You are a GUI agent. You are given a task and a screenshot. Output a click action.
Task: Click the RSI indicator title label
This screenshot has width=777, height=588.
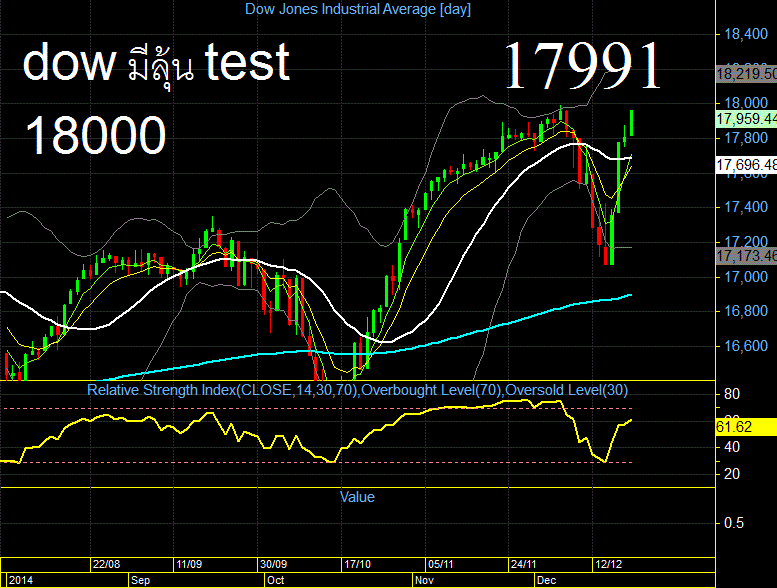357,390
